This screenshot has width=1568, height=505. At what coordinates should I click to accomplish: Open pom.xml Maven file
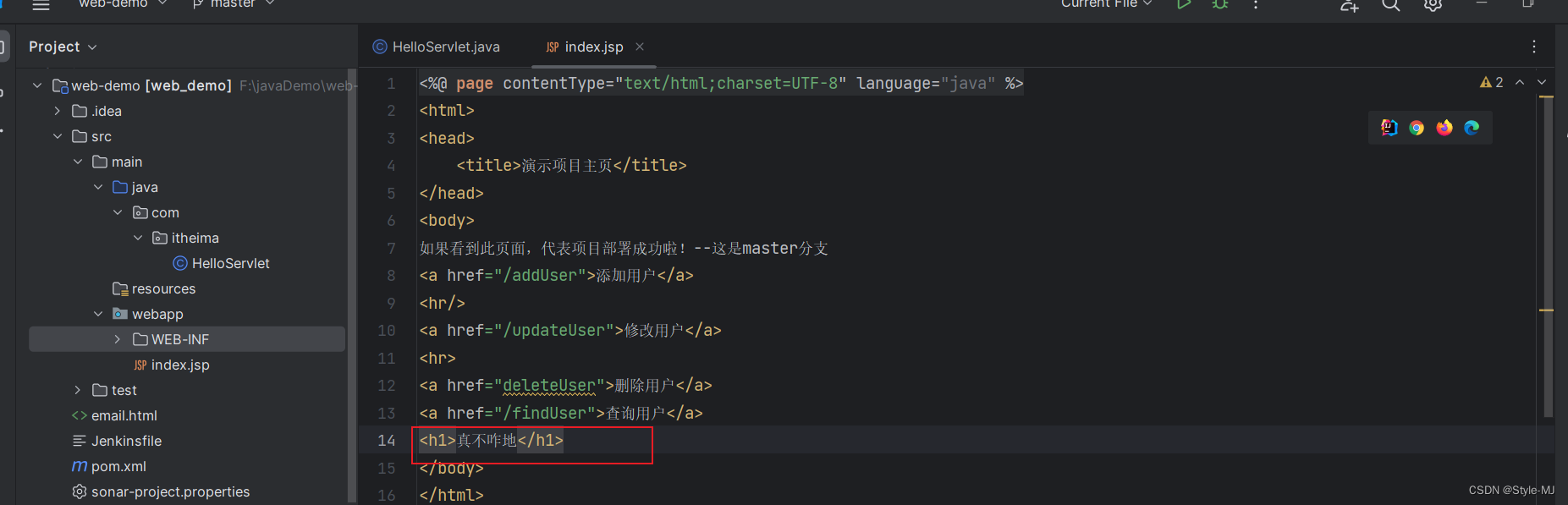click(x=109, y=466)
